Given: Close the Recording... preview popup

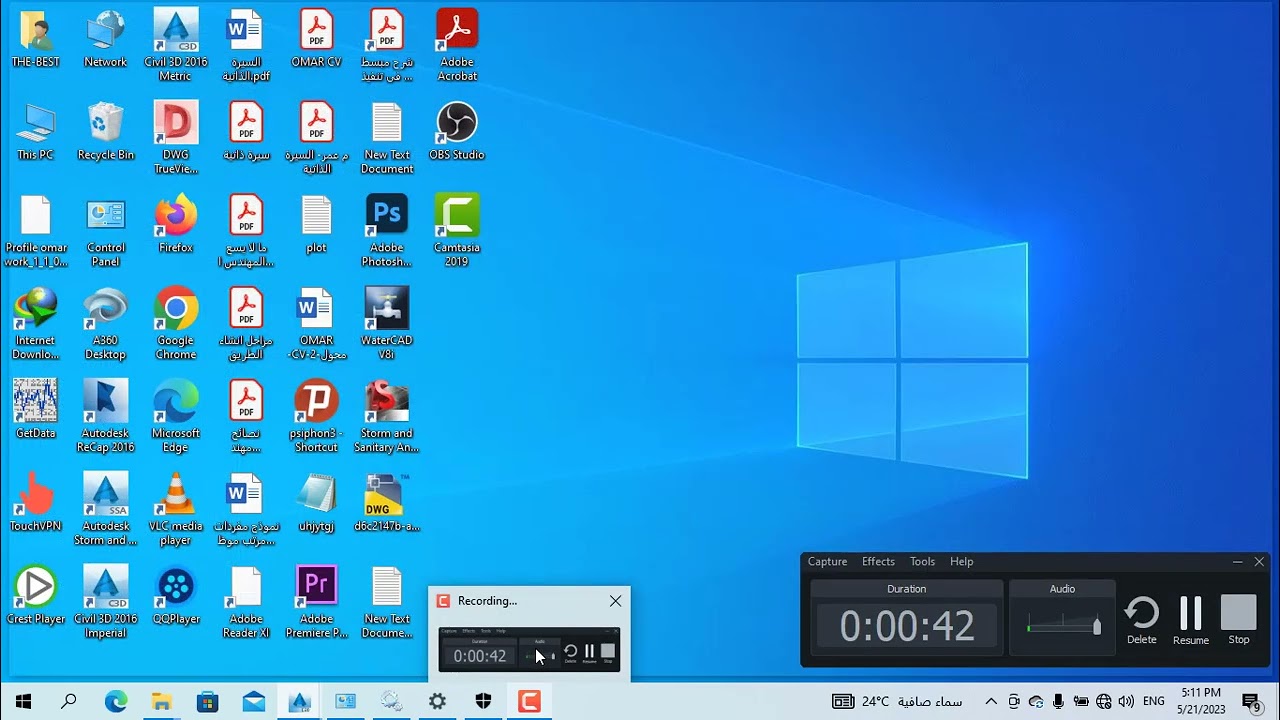Looking at the screenshot, I should (x=615, y=601).
